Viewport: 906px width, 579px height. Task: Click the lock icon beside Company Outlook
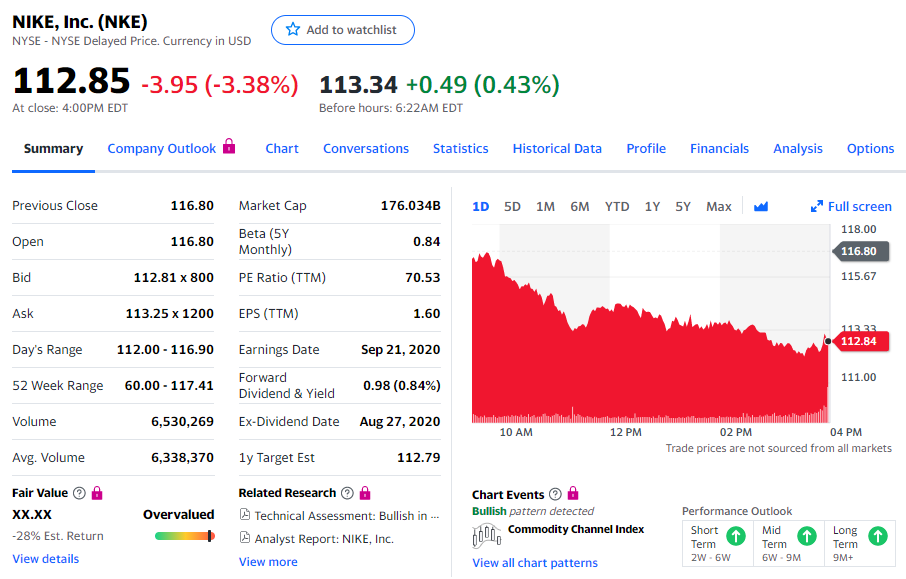pyautogui.click(x=229, y=147)
